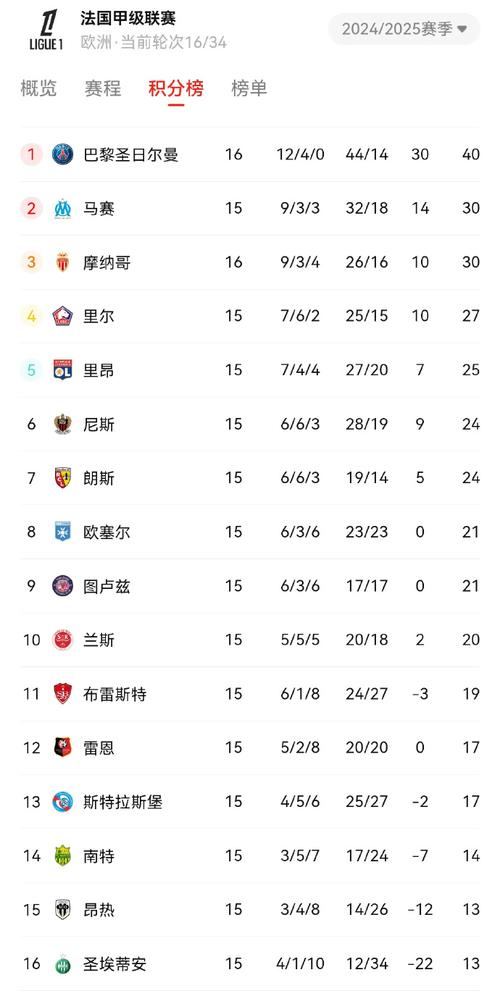Tap the 图卢兹 club crest
The width and height of the screenshot is (500, 1004).
point(63,586)
